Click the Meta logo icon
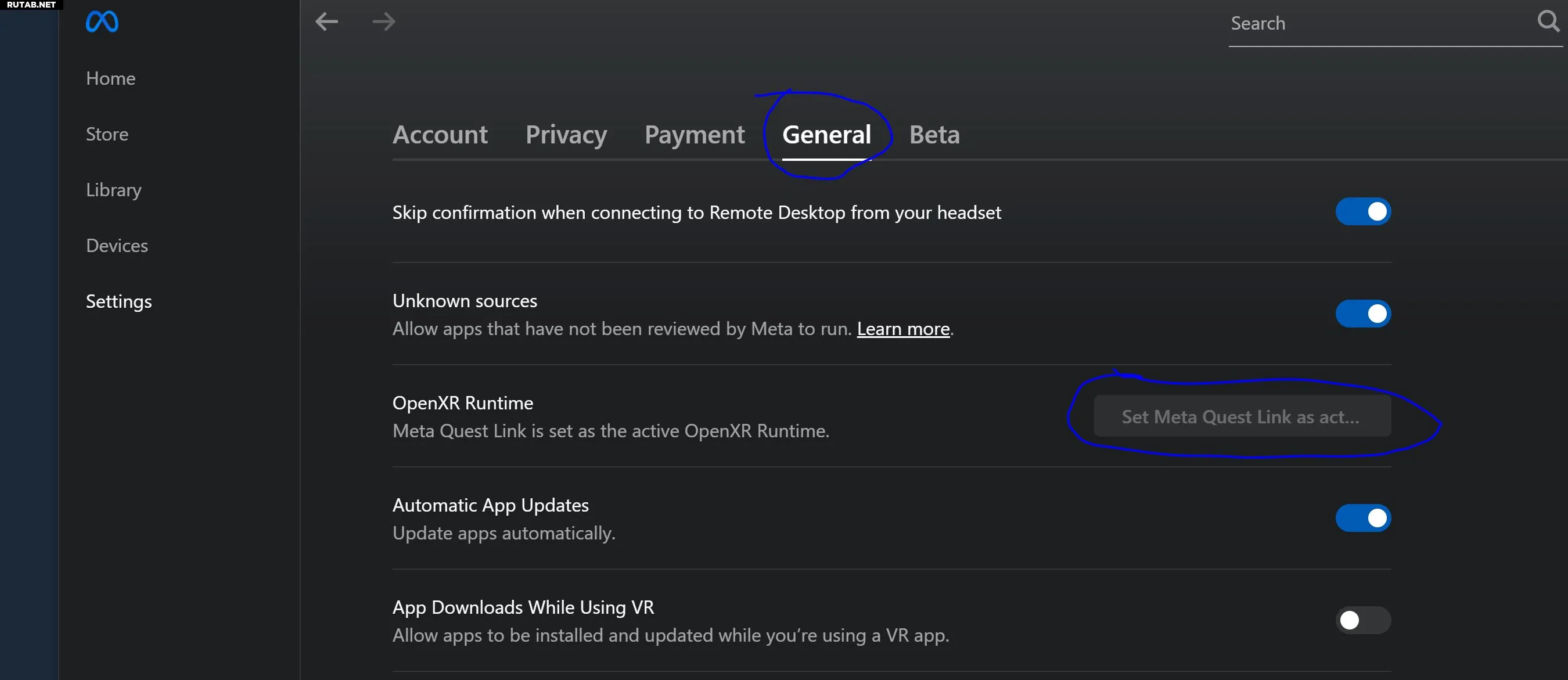 point(102,22)
